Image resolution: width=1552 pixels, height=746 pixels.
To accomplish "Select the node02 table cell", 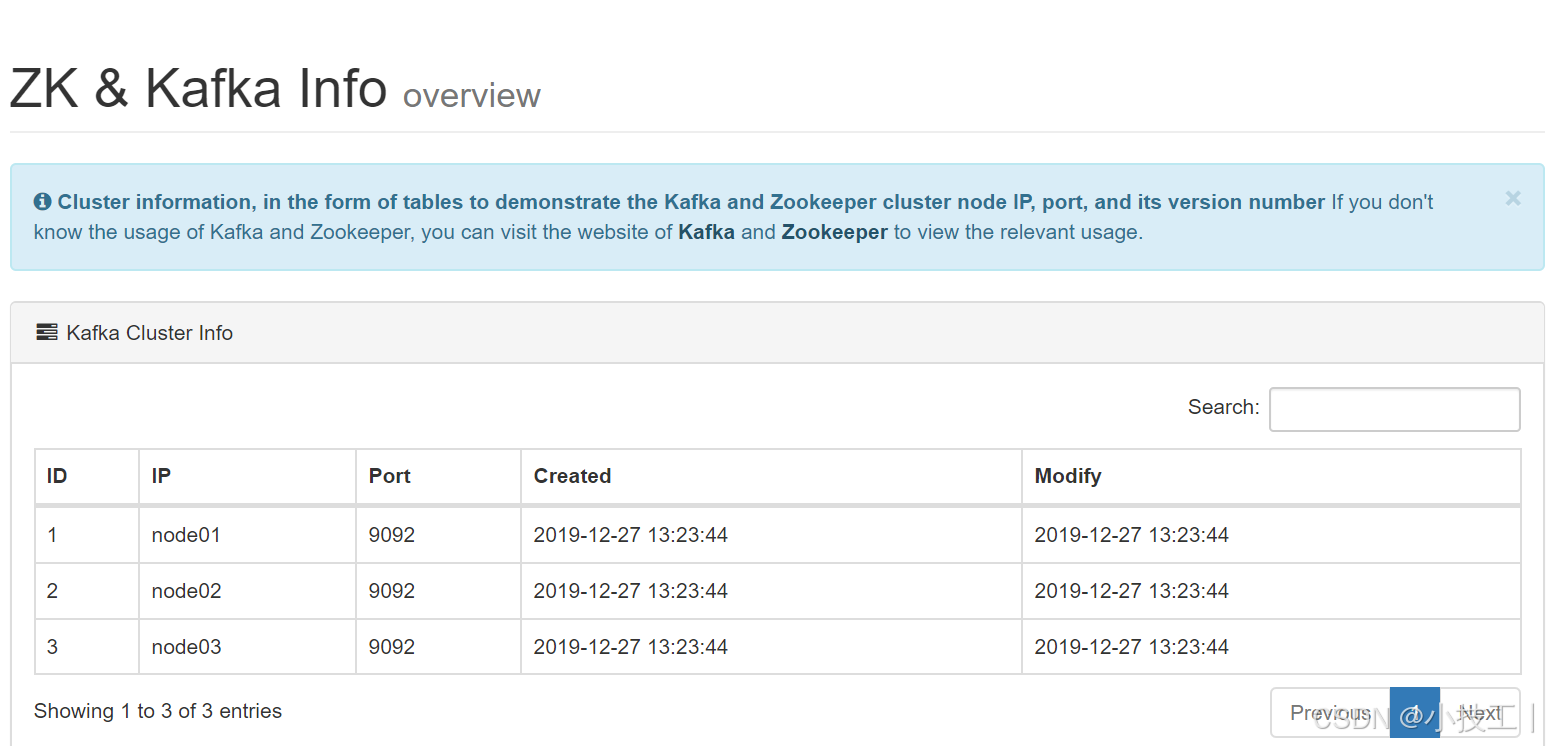I will coord(247,591).
